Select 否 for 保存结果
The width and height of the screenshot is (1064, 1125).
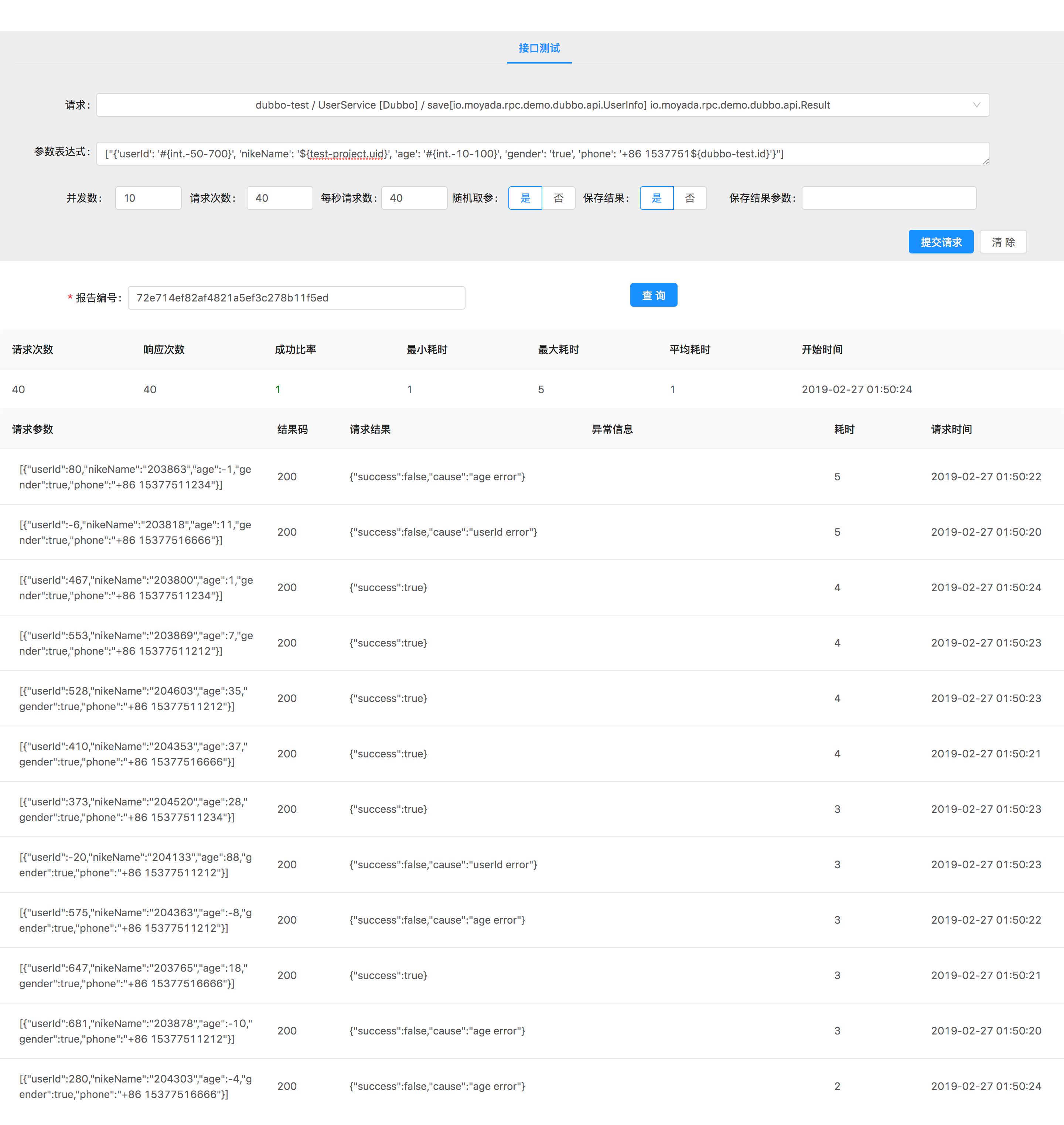pyautogui.click(x=690, y=198)
